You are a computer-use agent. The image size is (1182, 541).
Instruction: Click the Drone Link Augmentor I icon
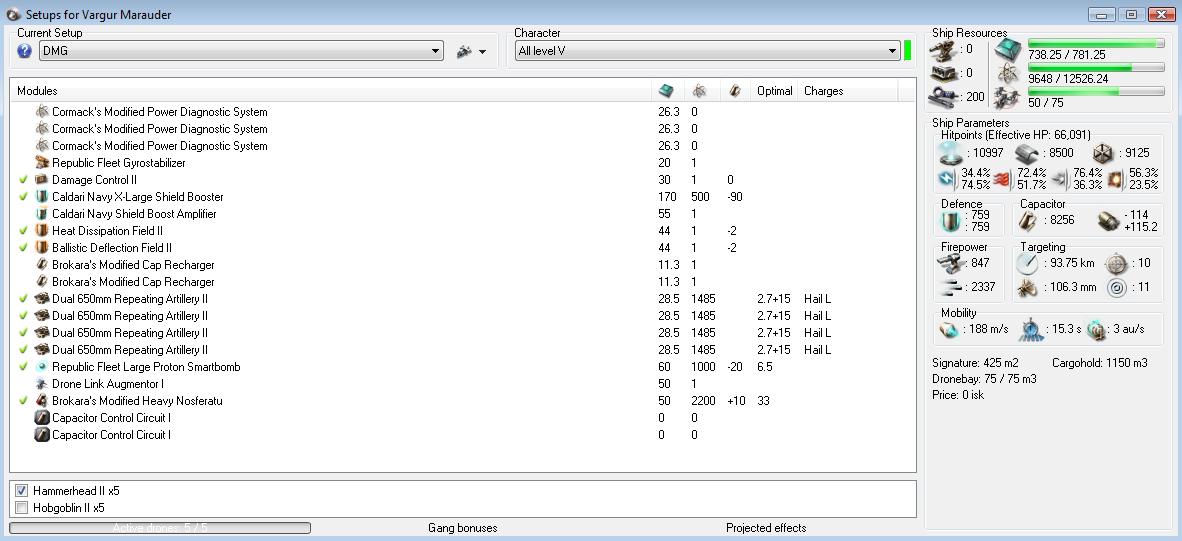tap(42, 384)
